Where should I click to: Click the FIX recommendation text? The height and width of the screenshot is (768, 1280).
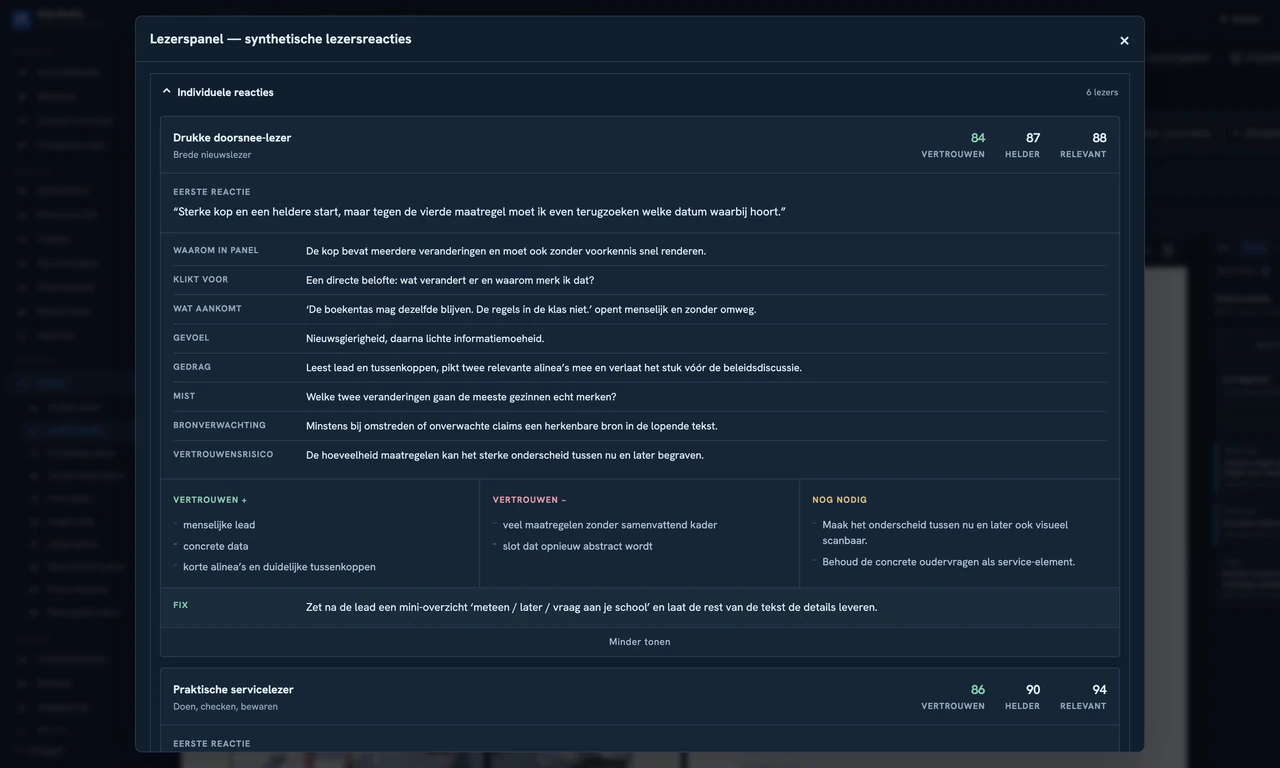pyautogui.click(x=592, y=607)
